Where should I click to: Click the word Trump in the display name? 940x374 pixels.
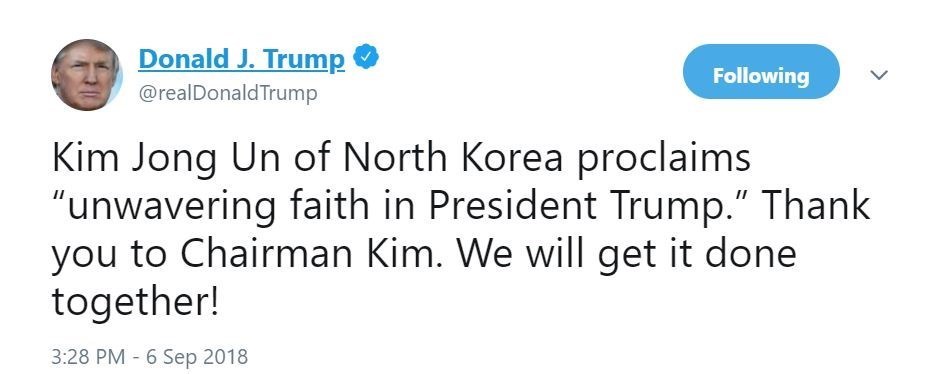(305, 60)
